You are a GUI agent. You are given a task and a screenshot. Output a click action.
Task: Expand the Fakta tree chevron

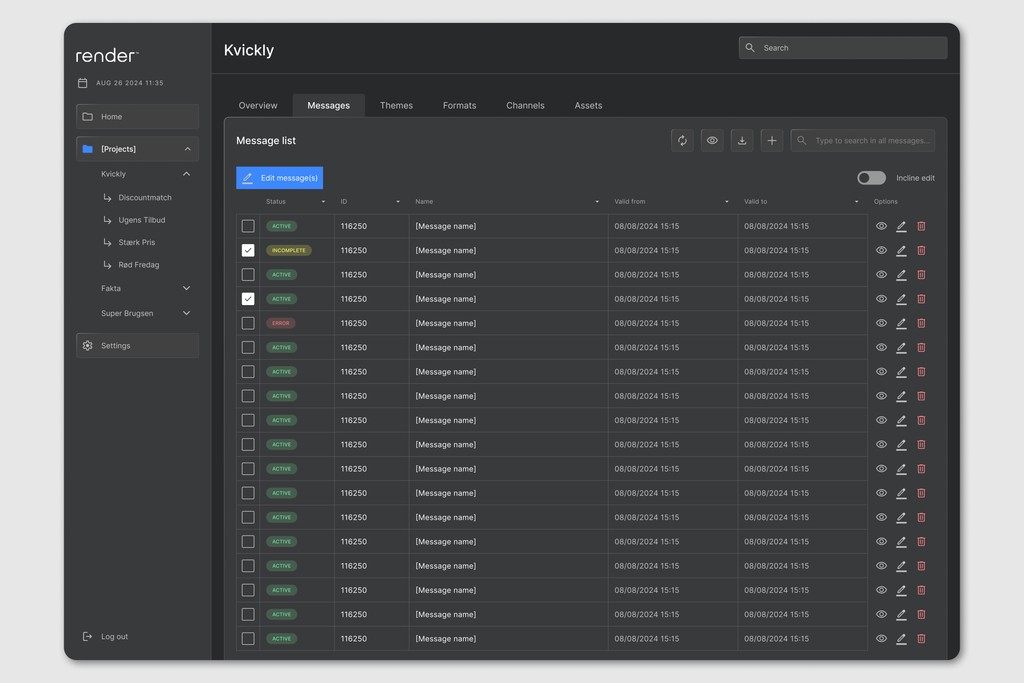[x=186, y=288]
